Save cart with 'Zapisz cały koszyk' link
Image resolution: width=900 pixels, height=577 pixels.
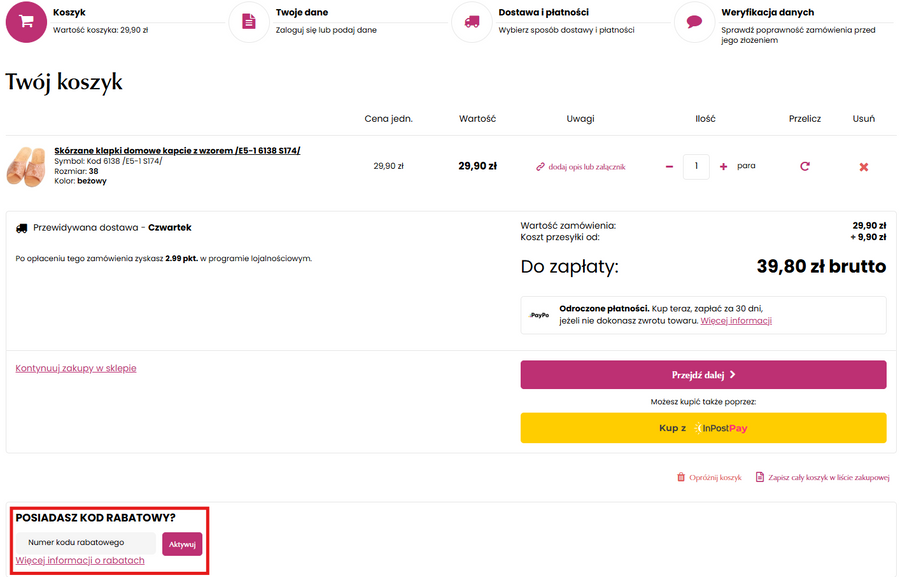coord(822,478)
